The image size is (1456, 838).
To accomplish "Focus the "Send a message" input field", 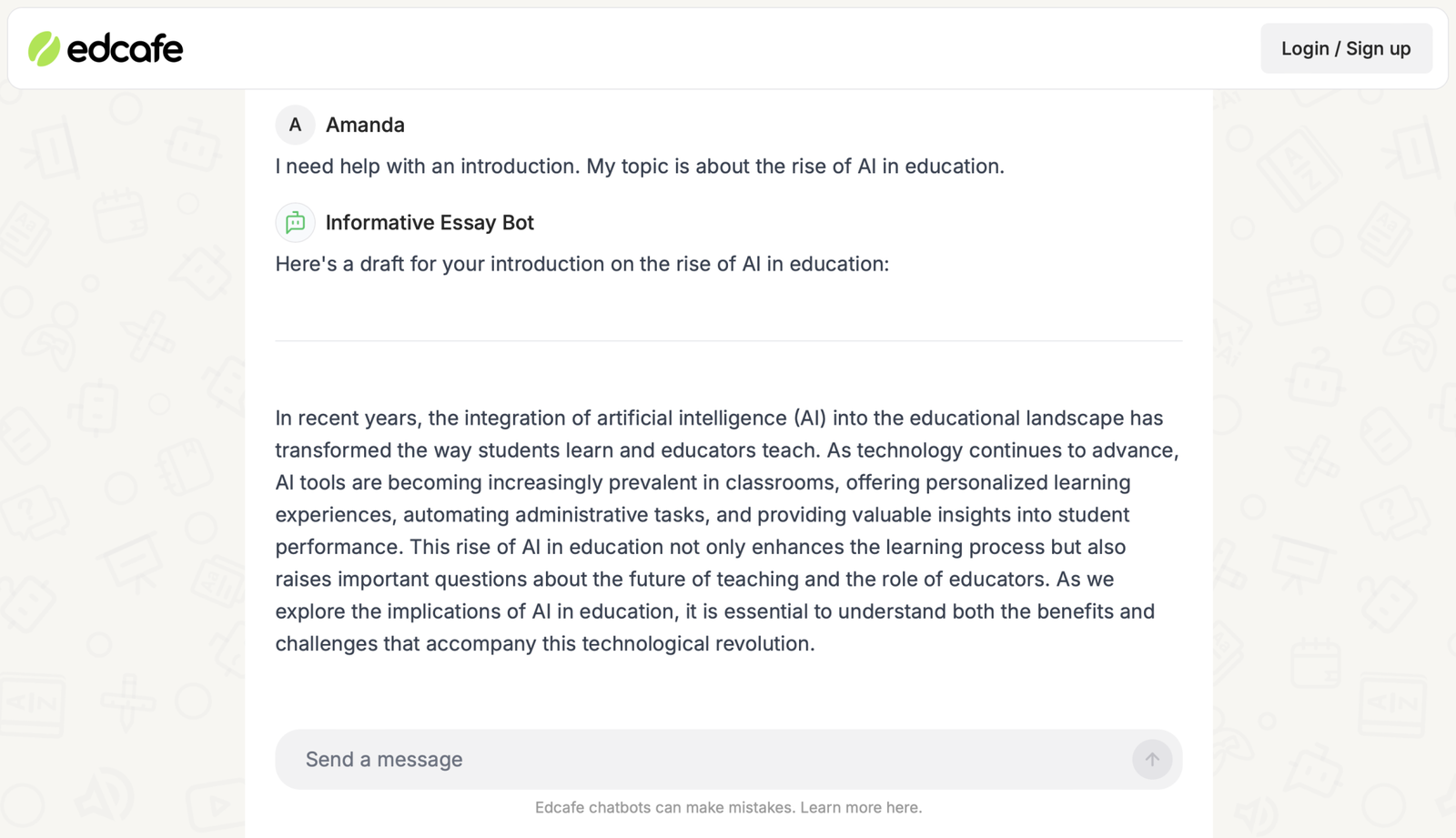I will 701,760.
